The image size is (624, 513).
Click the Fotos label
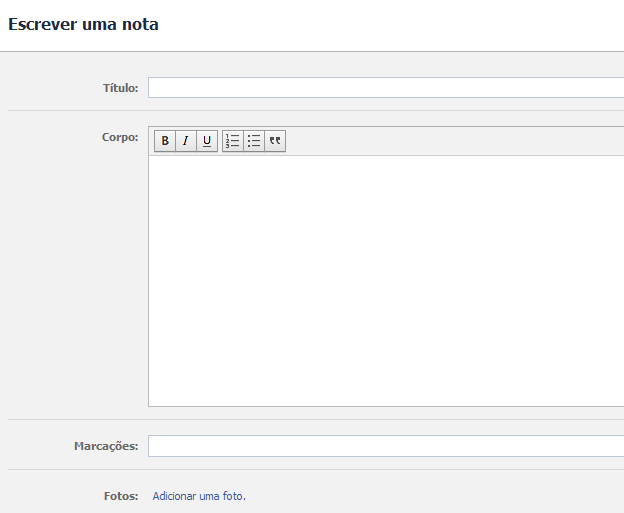pyautogui.click(x=121, y=496)
